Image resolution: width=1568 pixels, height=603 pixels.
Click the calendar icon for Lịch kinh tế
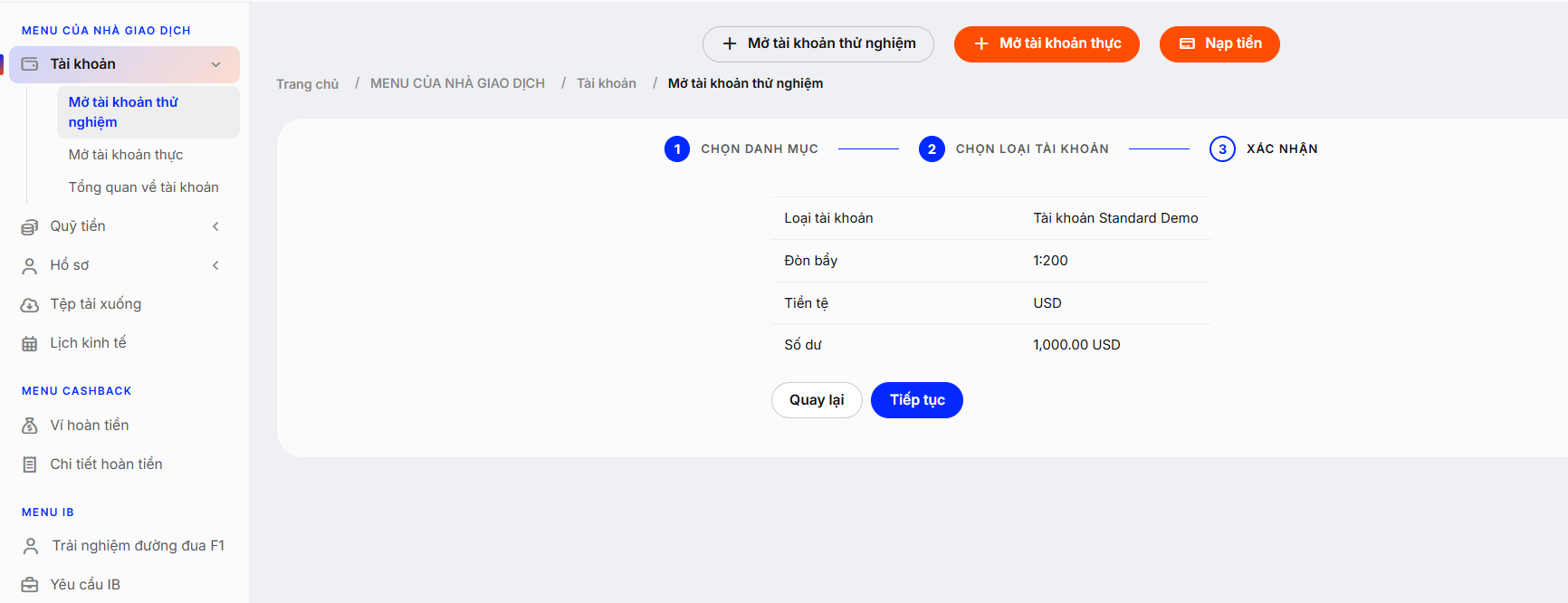pos(30,343)
